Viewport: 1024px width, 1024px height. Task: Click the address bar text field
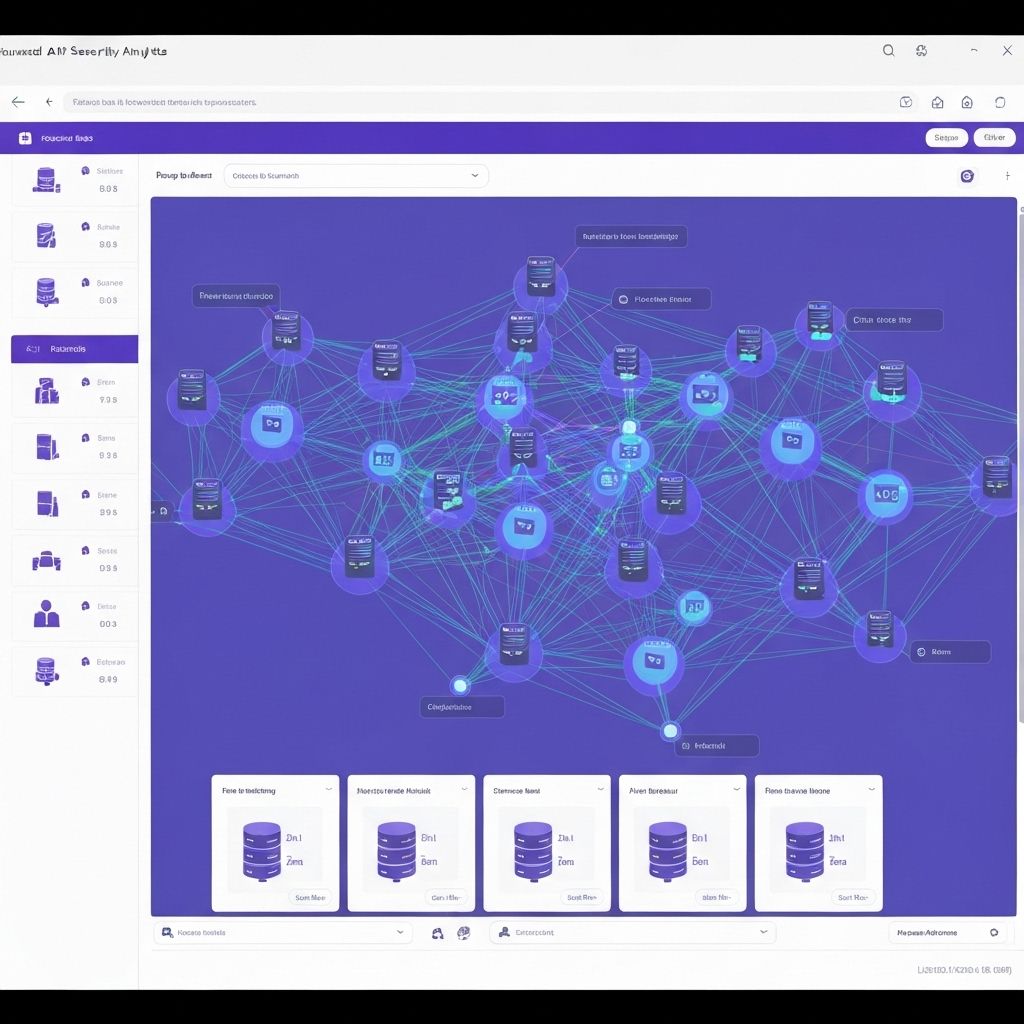[480, 102]
